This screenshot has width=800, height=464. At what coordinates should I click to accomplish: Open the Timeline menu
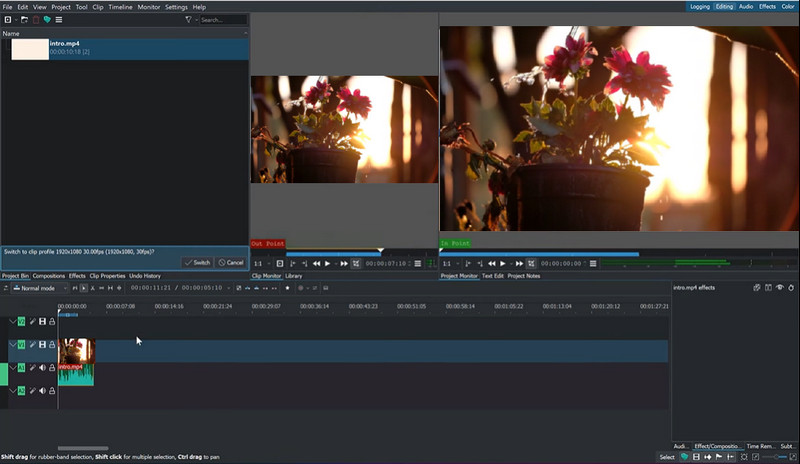[x=120, y=7]
